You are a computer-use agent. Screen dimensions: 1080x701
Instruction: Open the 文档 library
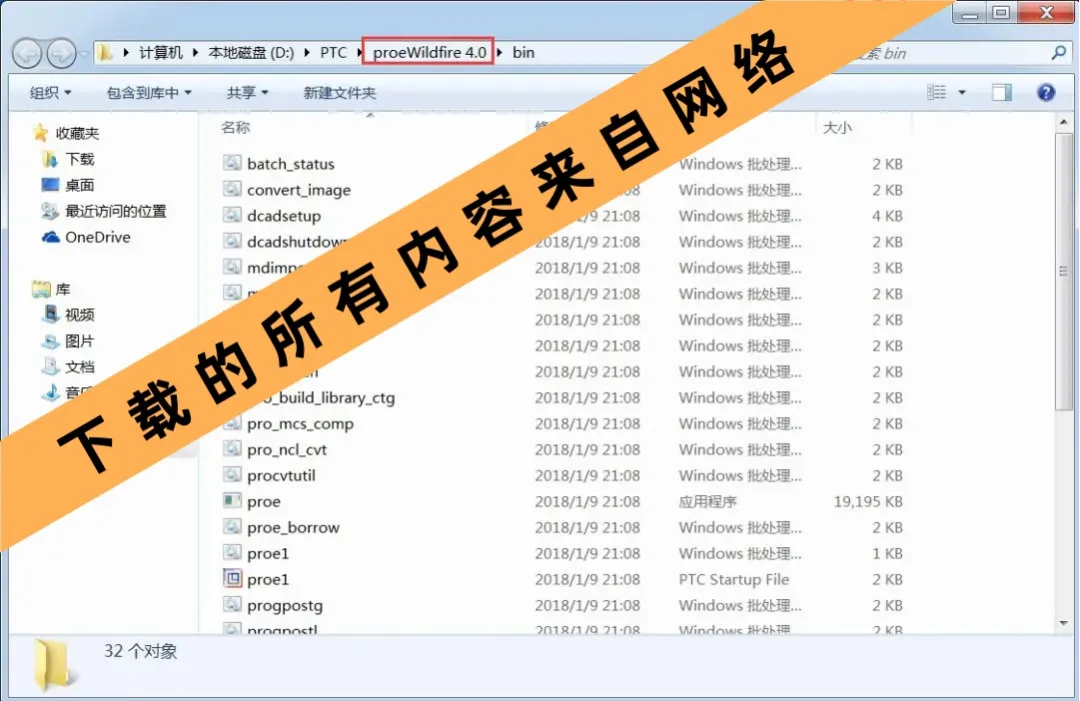click(80, 367)
